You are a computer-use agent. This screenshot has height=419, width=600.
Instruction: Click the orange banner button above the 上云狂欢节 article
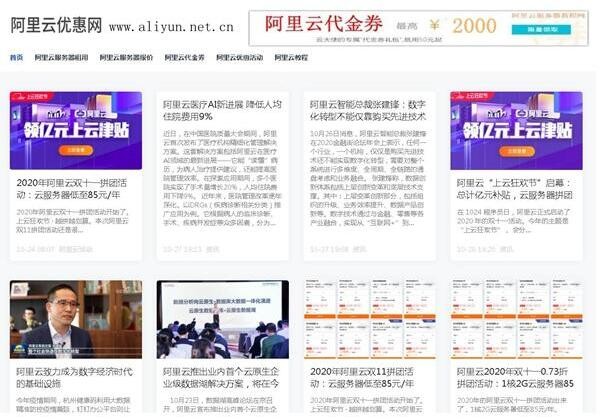pyautogui.click(x=517, y=151)
